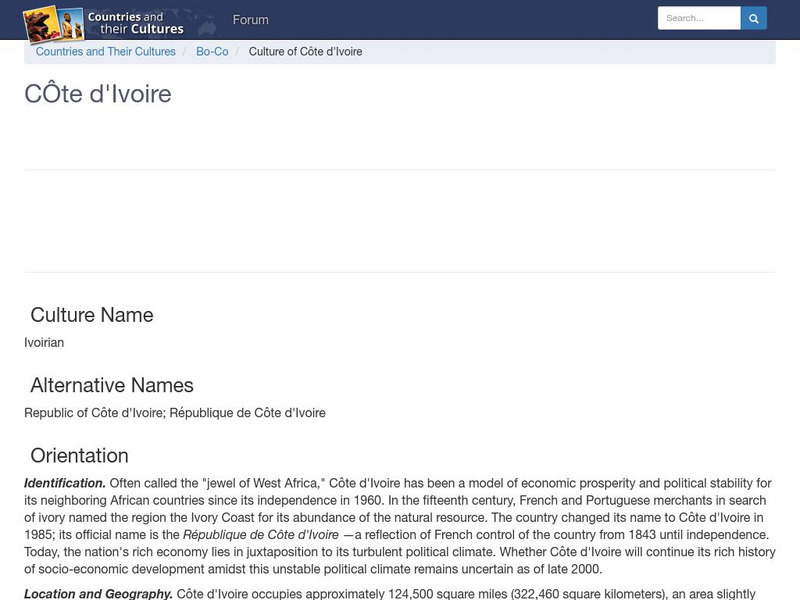Image resolution: width=800 pixels, height=600 pixels.
Task: Go to the Bo-Co breadcrumb link
Action: click(212, 52)
